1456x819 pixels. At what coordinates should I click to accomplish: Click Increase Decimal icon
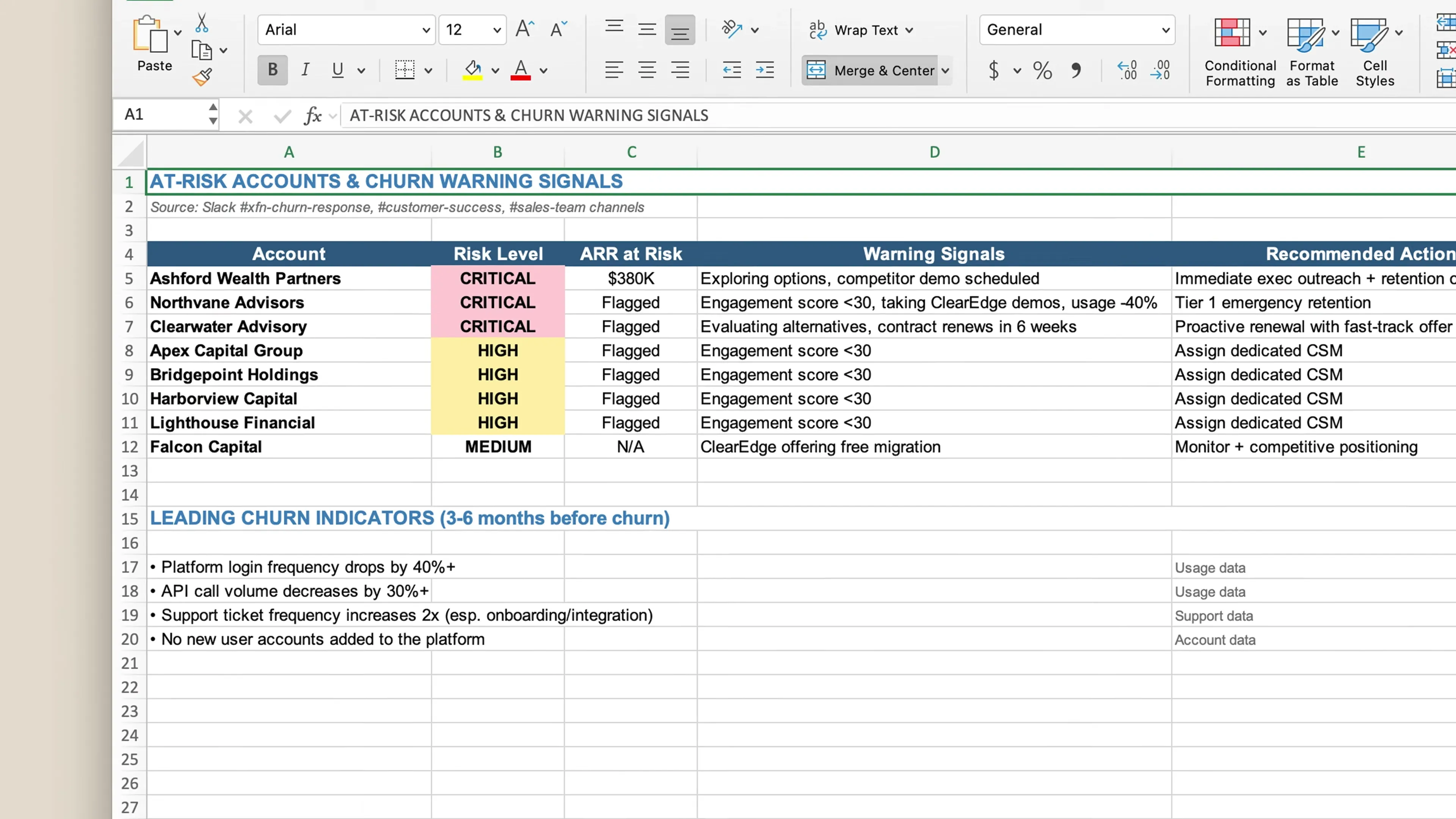[x=1127, y=70]
